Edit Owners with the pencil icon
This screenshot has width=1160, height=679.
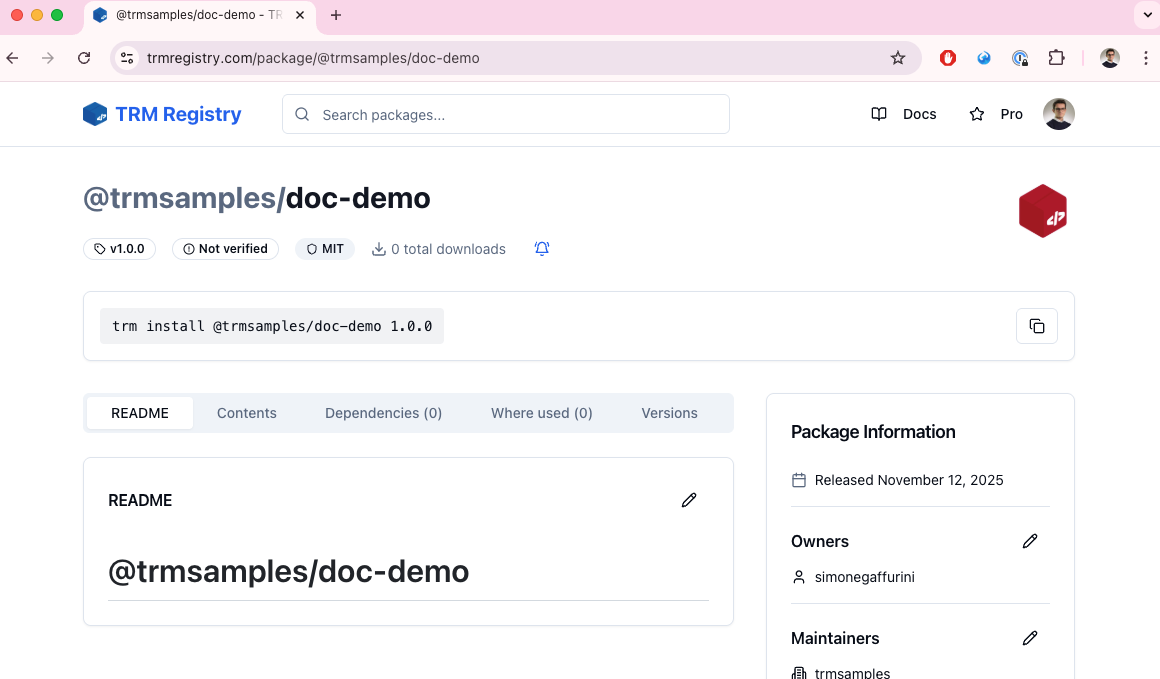coord(1030,541)
